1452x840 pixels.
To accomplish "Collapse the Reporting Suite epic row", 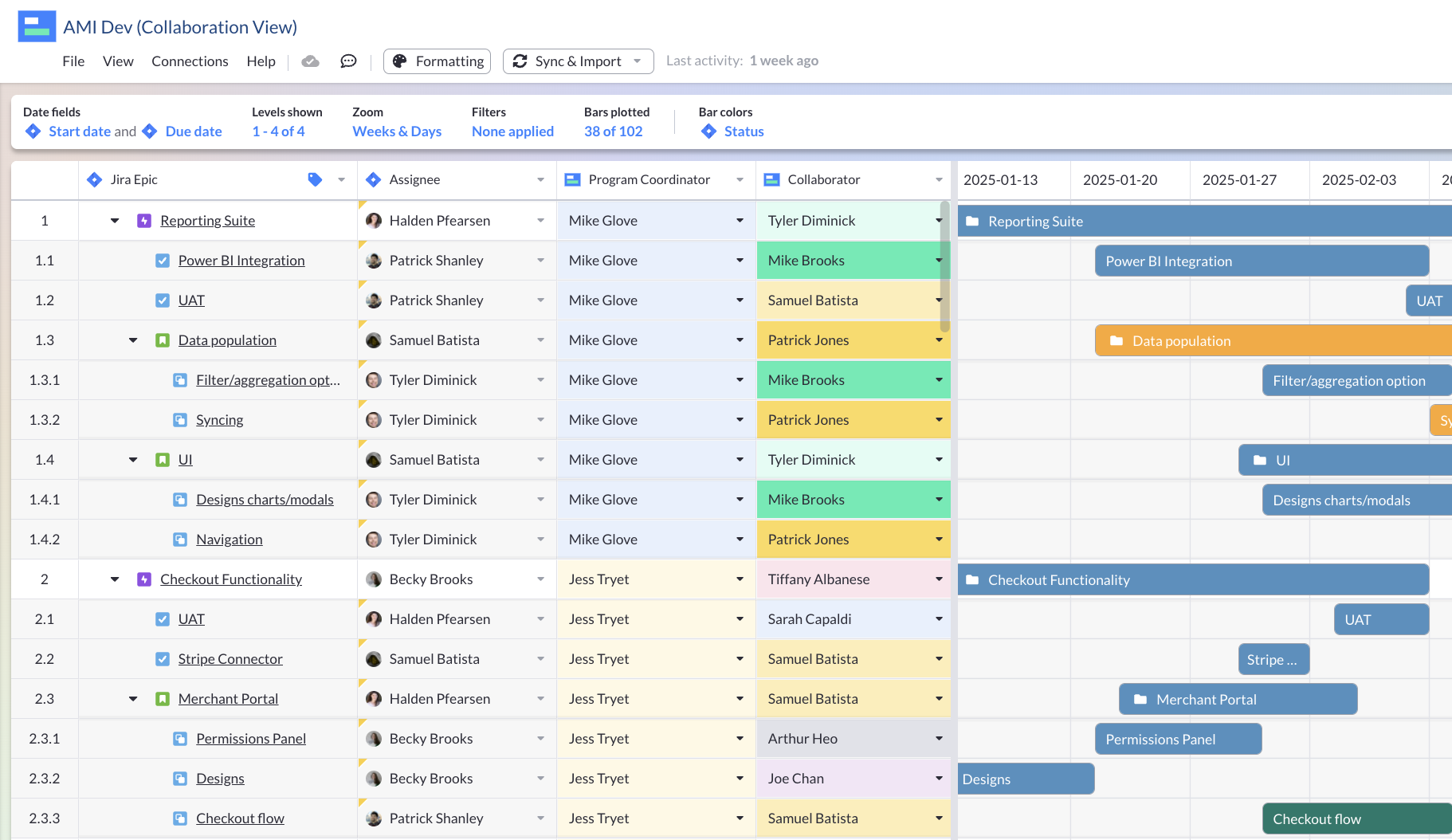I will coord(115,221).
